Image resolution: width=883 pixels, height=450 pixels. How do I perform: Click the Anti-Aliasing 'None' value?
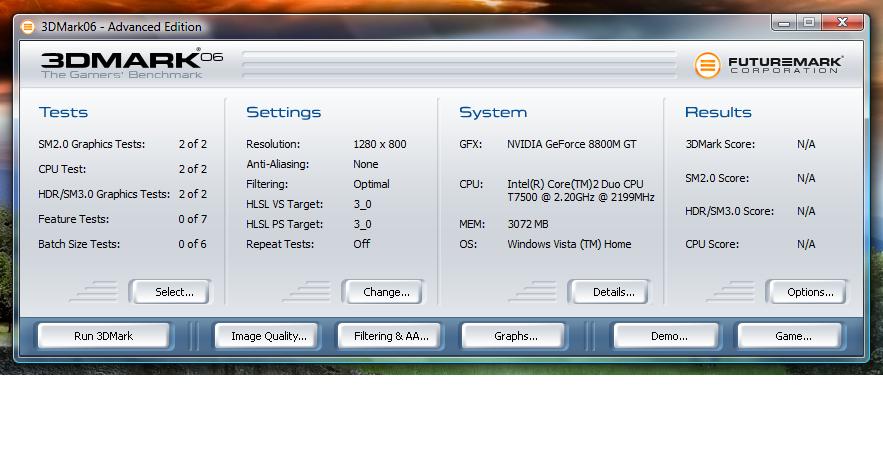365,164
